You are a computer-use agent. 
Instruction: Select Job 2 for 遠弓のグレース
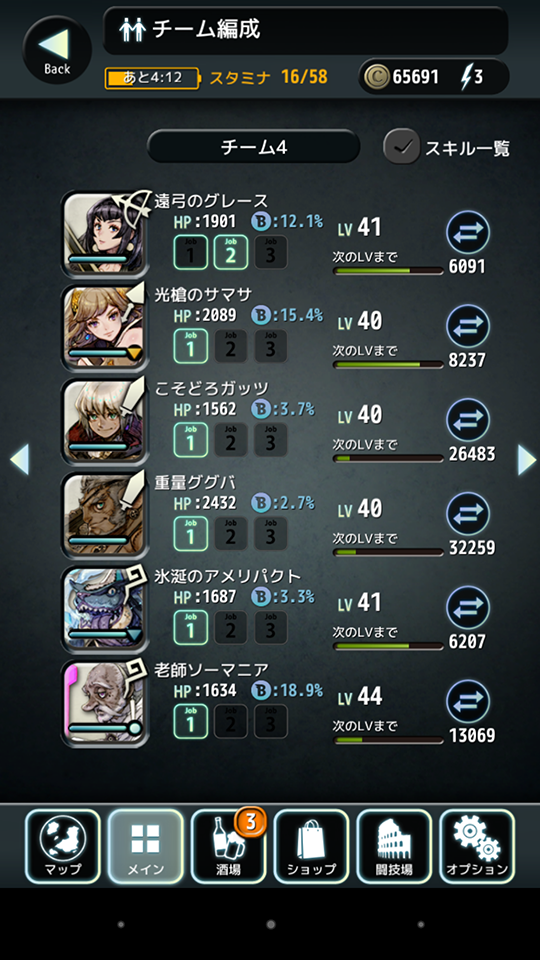point(231,252)
